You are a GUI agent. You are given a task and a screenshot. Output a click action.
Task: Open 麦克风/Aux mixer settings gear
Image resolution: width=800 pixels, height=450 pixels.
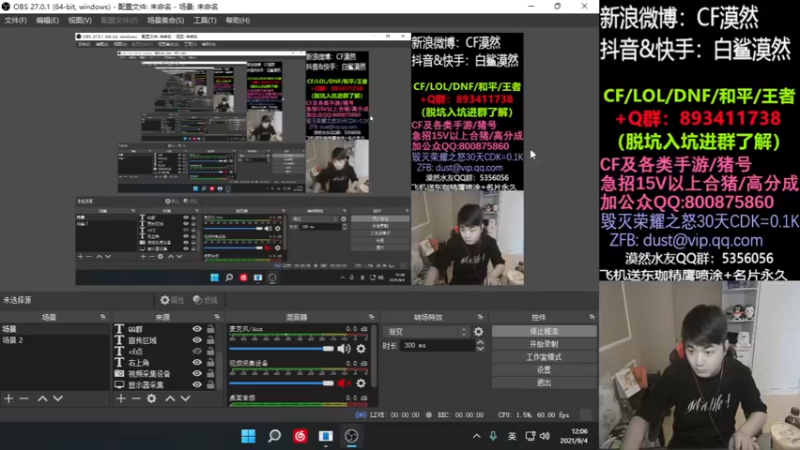(x=361, y=349)
